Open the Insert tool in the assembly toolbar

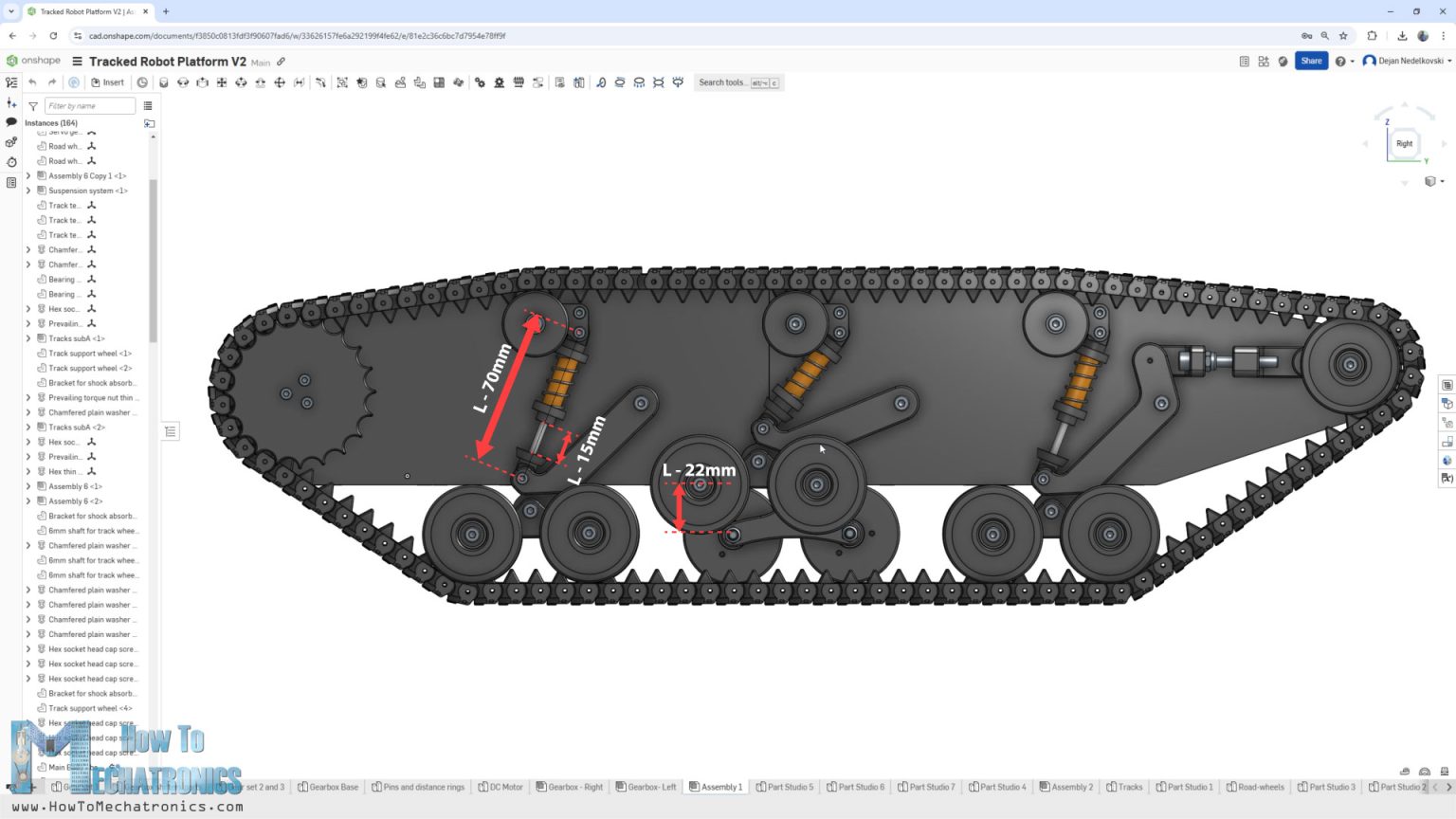coord(107,82)
